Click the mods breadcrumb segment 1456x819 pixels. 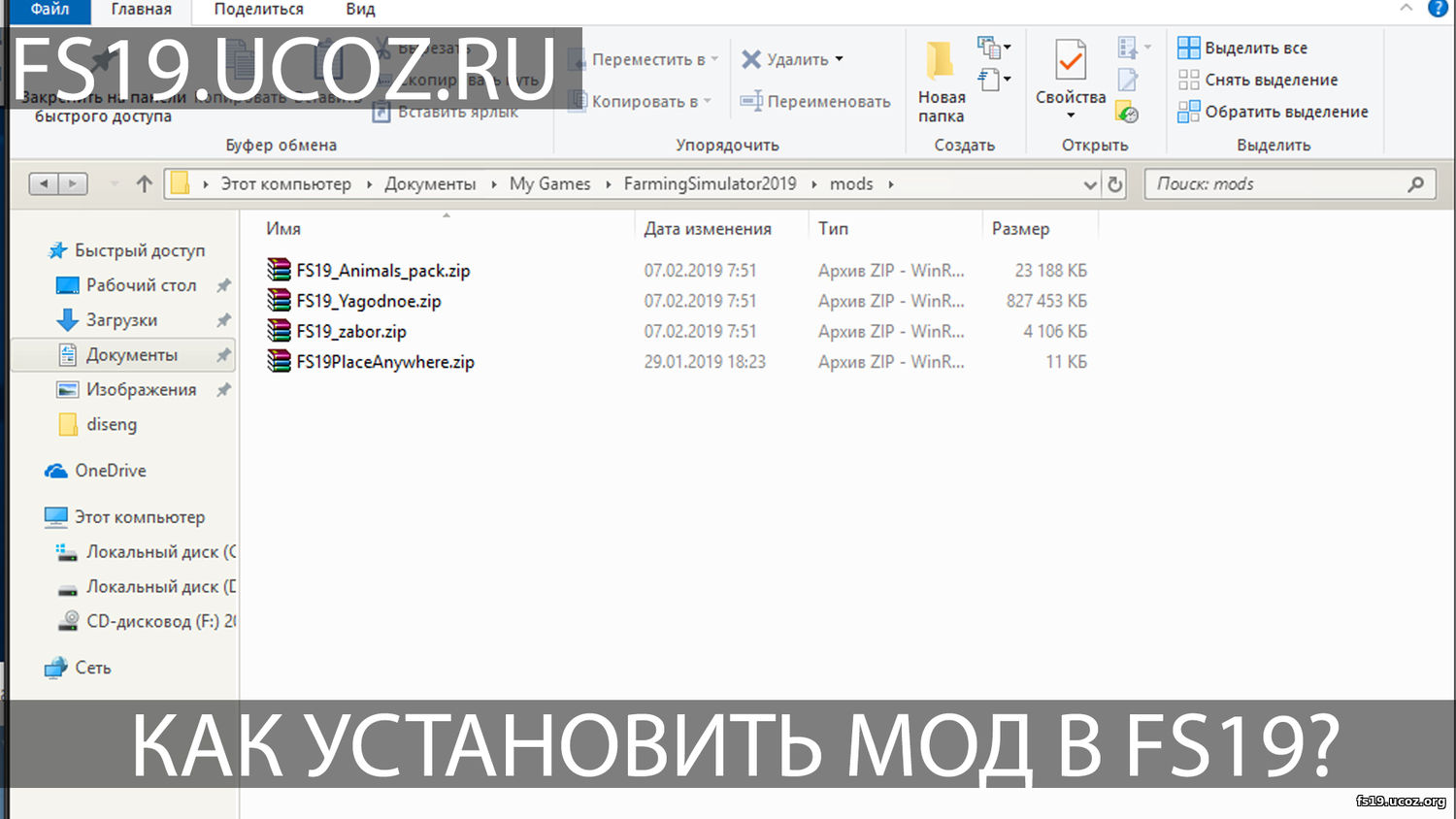pyautogui.click(x=851, y=183)
